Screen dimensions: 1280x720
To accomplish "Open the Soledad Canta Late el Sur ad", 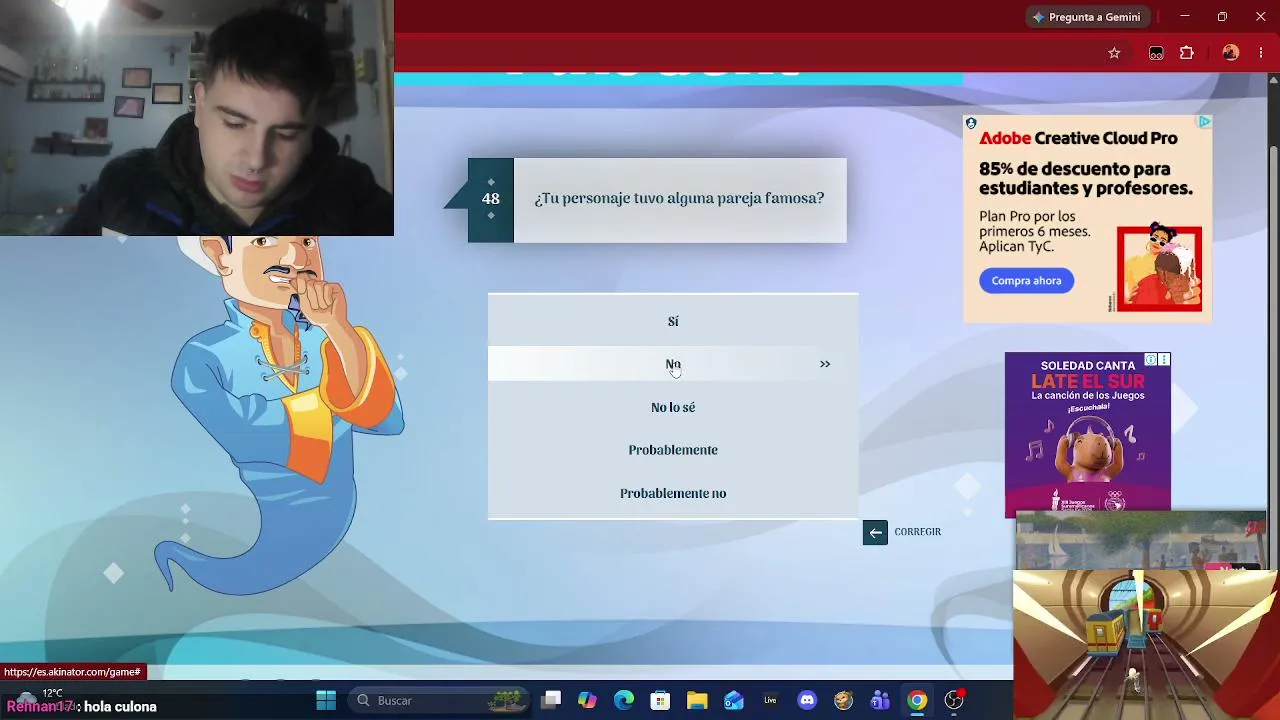I will [1088, 435].
